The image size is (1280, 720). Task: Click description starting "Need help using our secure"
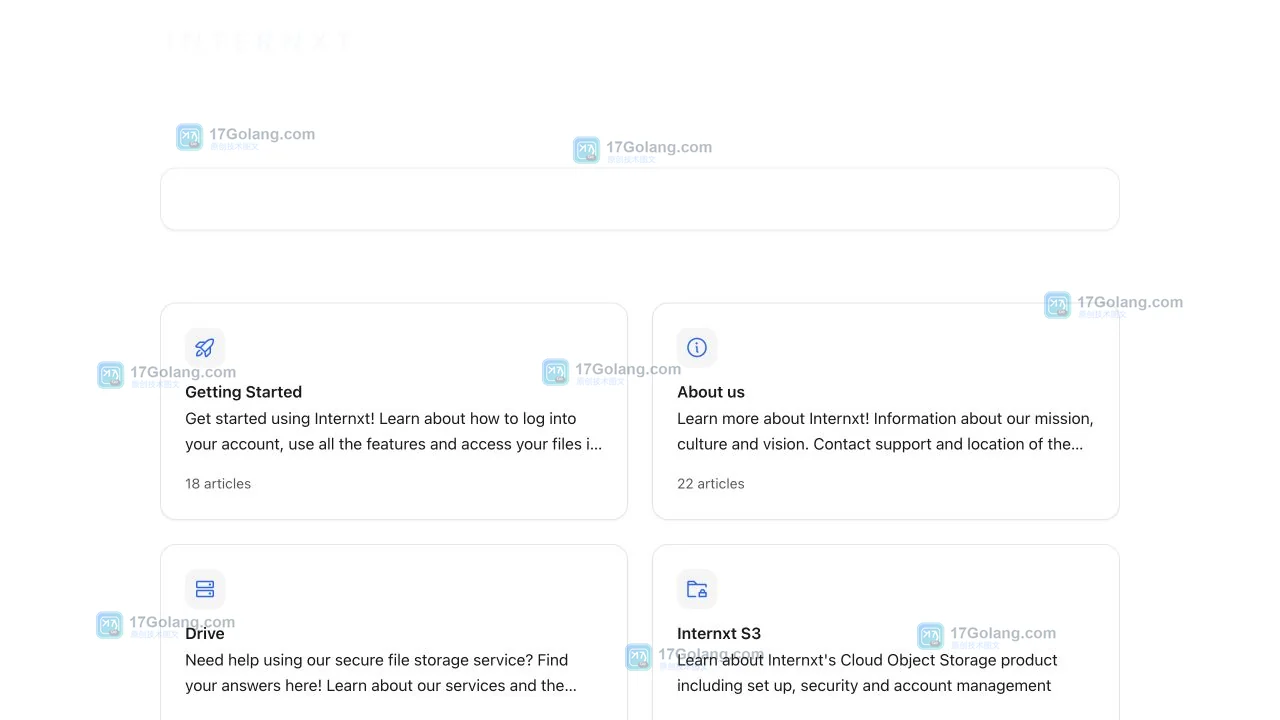click(x=381, y=673)
